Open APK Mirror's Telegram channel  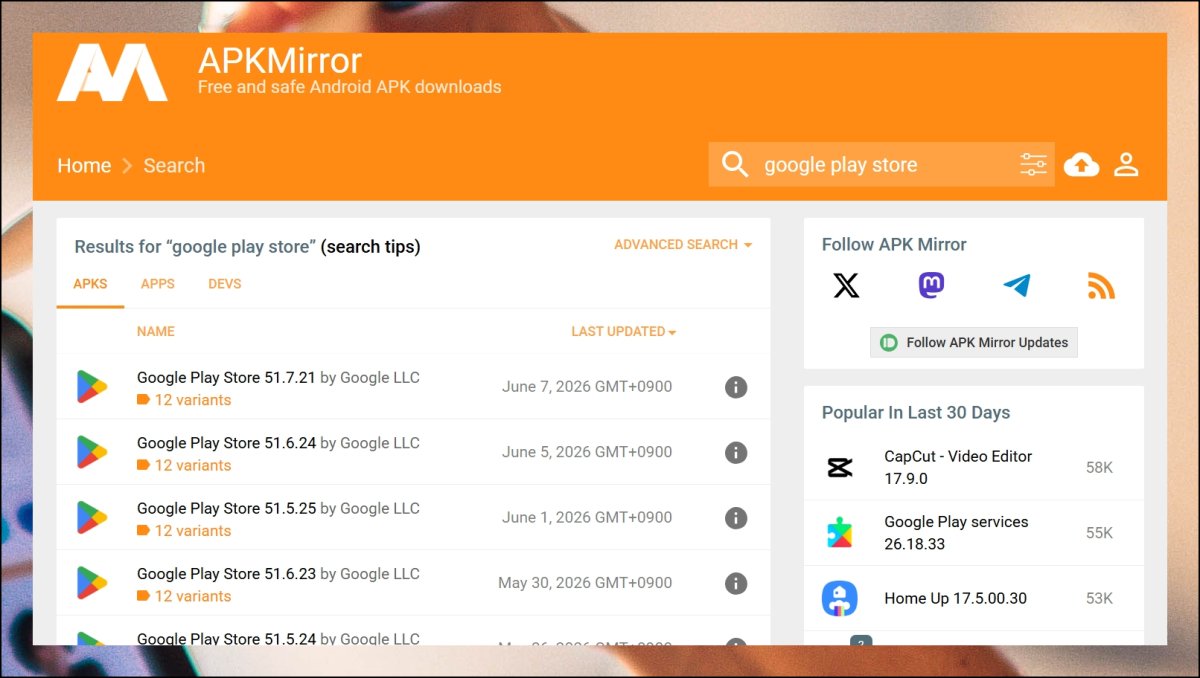[1016, 286]
